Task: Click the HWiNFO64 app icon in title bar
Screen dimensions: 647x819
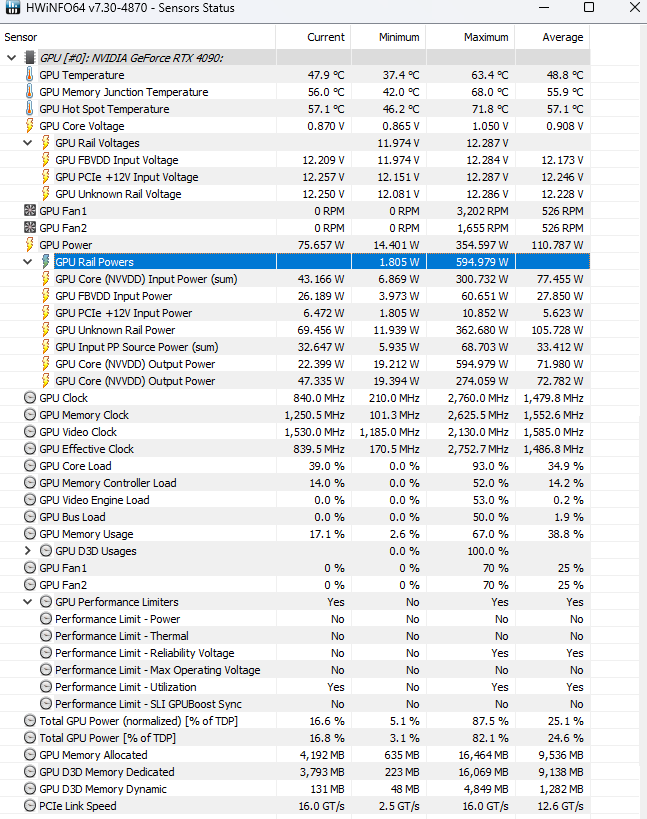Action: click(x=12, y=9)
